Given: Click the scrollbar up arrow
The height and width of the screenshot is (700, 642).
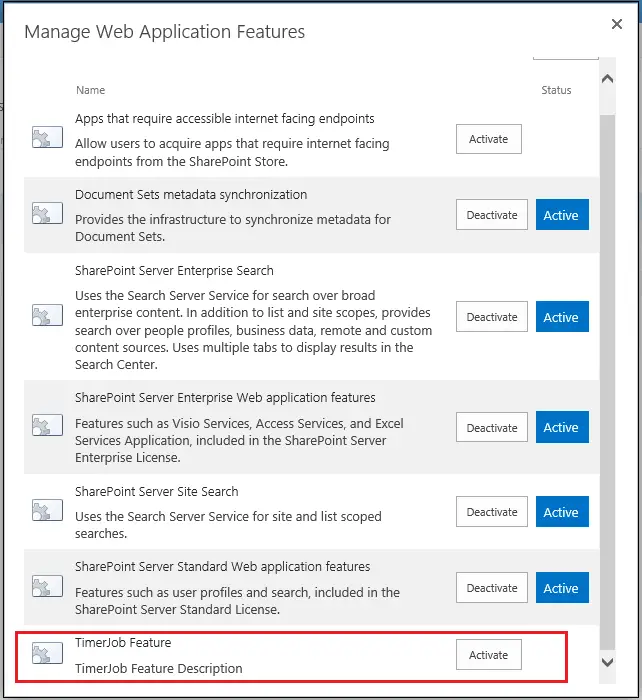Looking at the screenshot, I should [607, 79].
